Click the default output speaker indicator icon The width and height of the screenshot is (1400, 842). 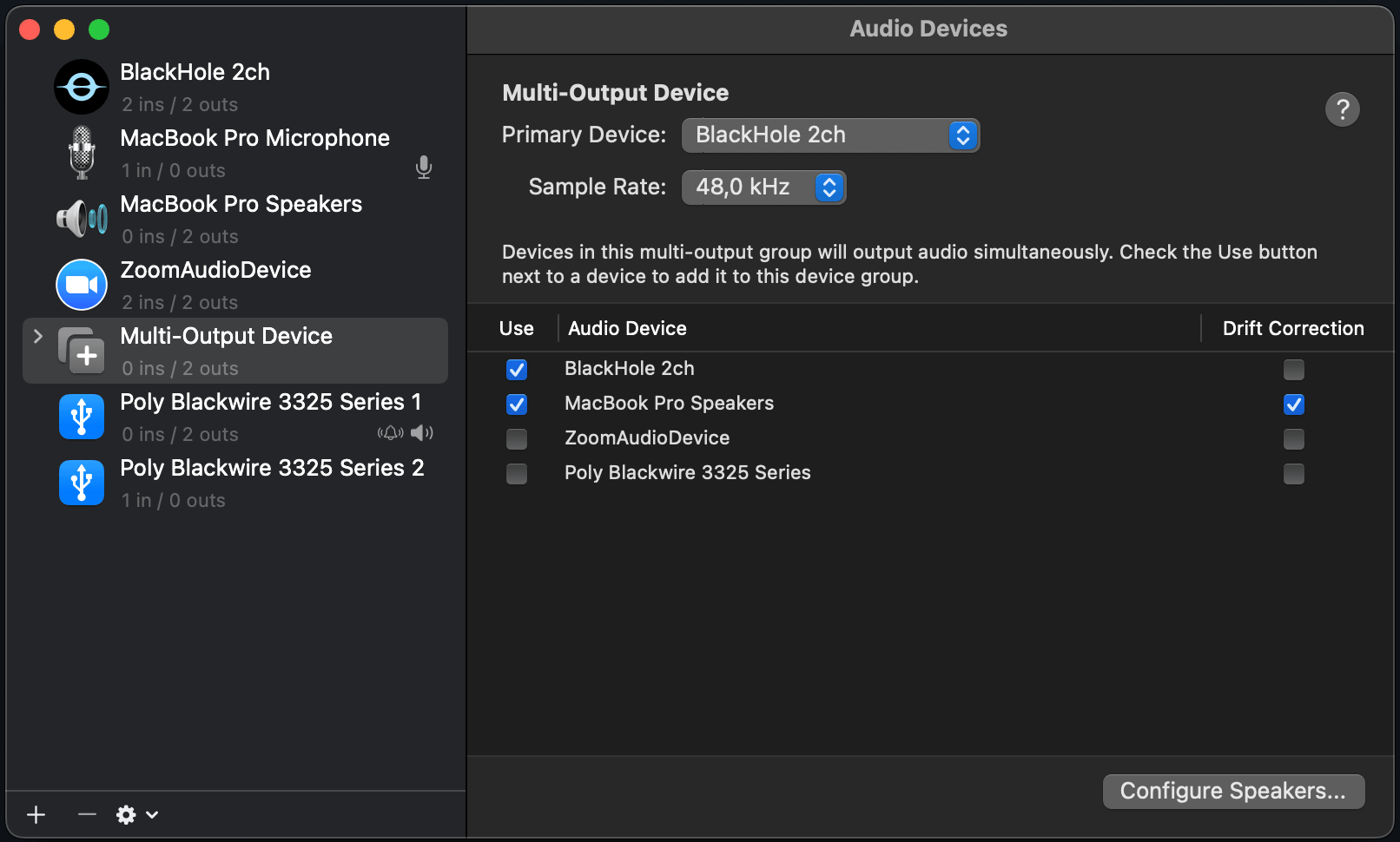(422, 432)
